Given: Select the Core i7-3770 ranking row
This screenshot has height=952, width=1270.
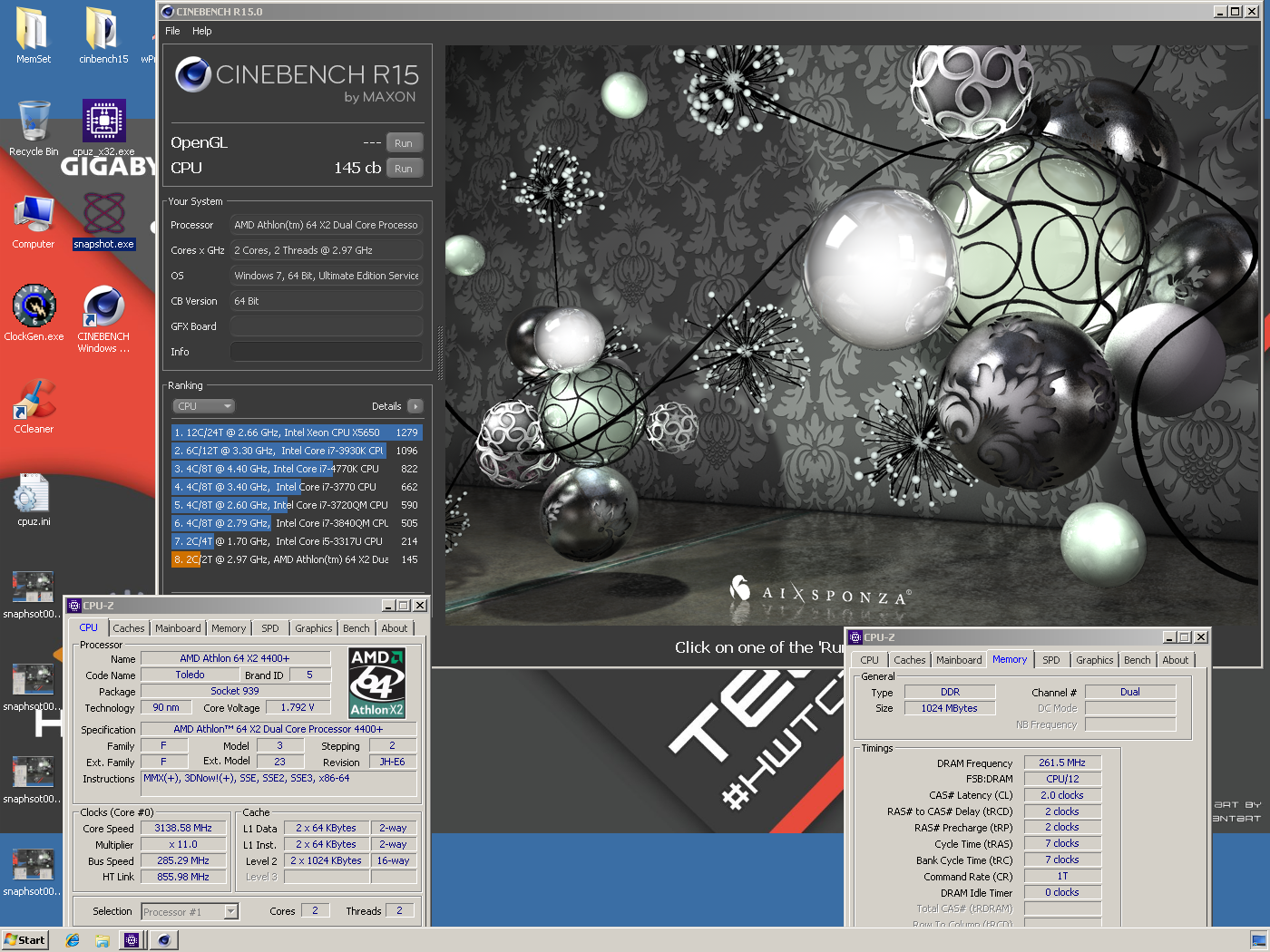Looking at the screenshot, I should 297,487.
